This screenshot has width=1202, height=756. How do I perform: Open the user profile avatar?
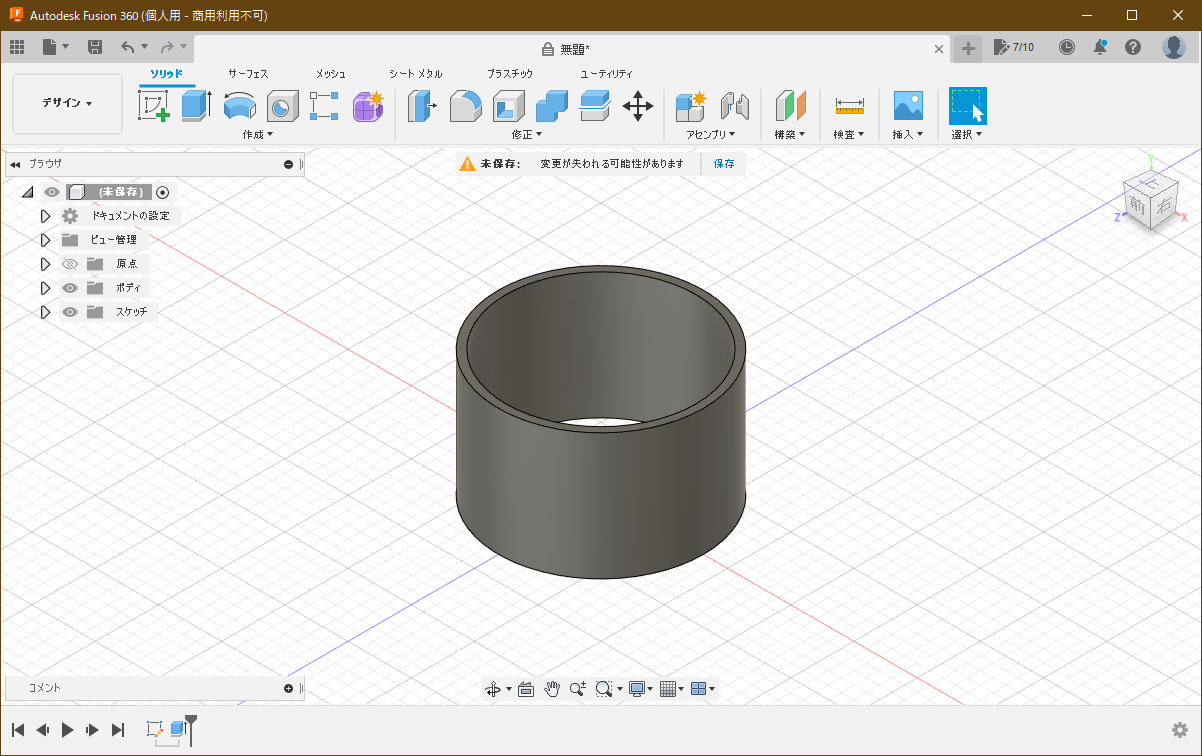[x=1174, y=47]
